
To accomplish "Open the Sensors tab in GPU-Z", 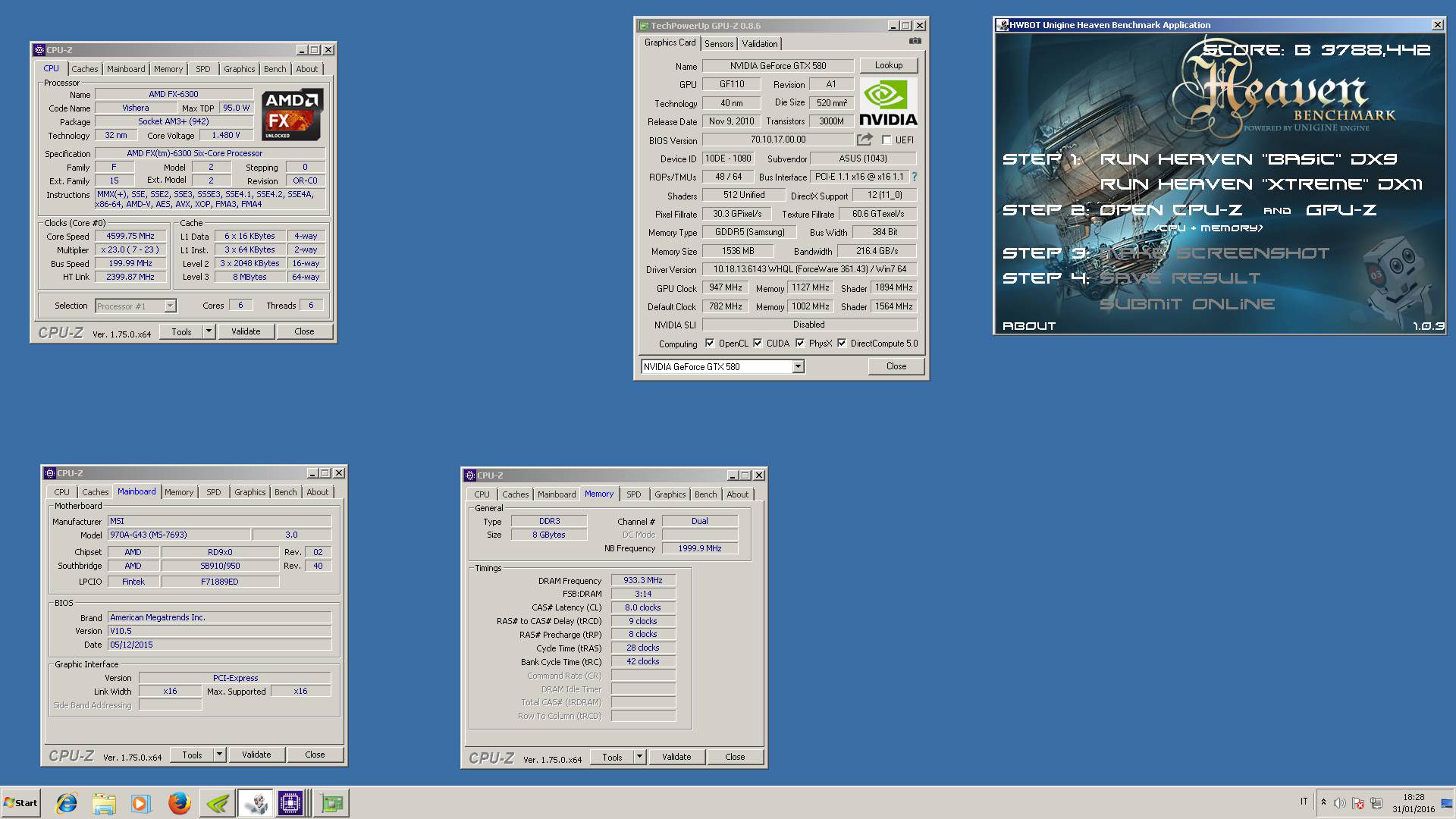I will pos(719,44).
